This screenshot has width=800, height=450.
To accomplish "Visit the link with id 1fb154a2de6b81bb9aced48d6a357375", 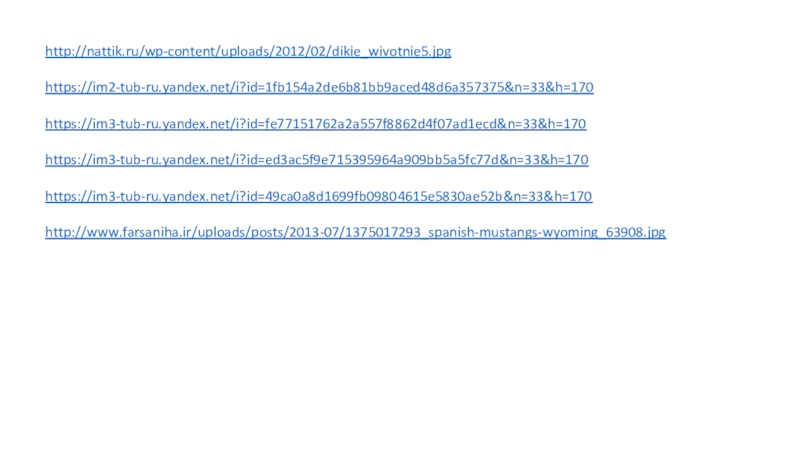I will [319, 87].
